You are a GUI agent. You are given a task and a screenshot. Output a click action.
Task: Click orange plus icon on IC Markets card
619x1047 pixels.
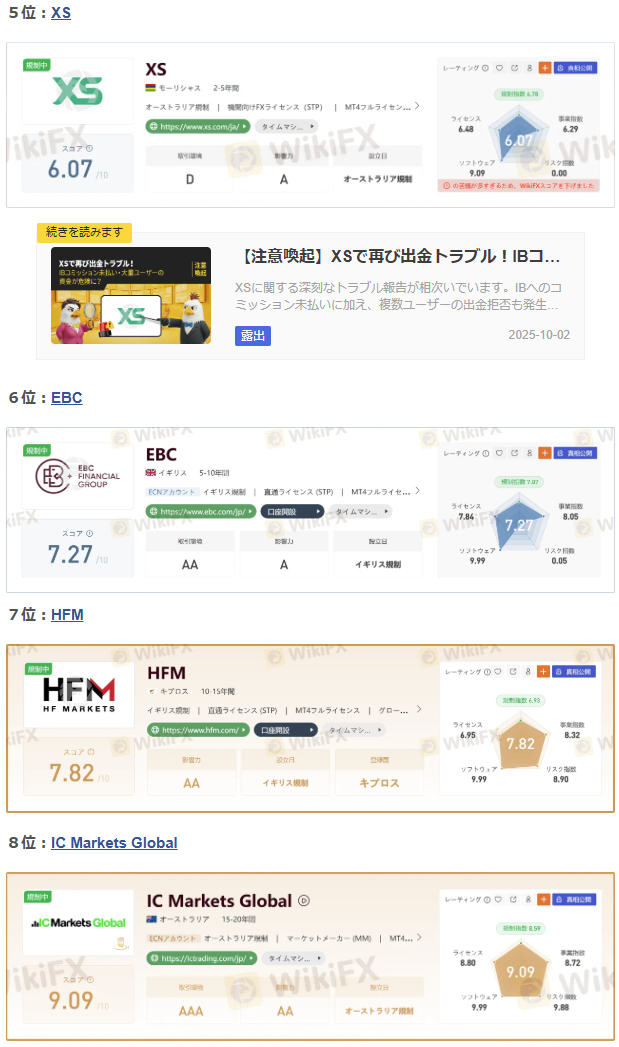click(x=544, y=899)
